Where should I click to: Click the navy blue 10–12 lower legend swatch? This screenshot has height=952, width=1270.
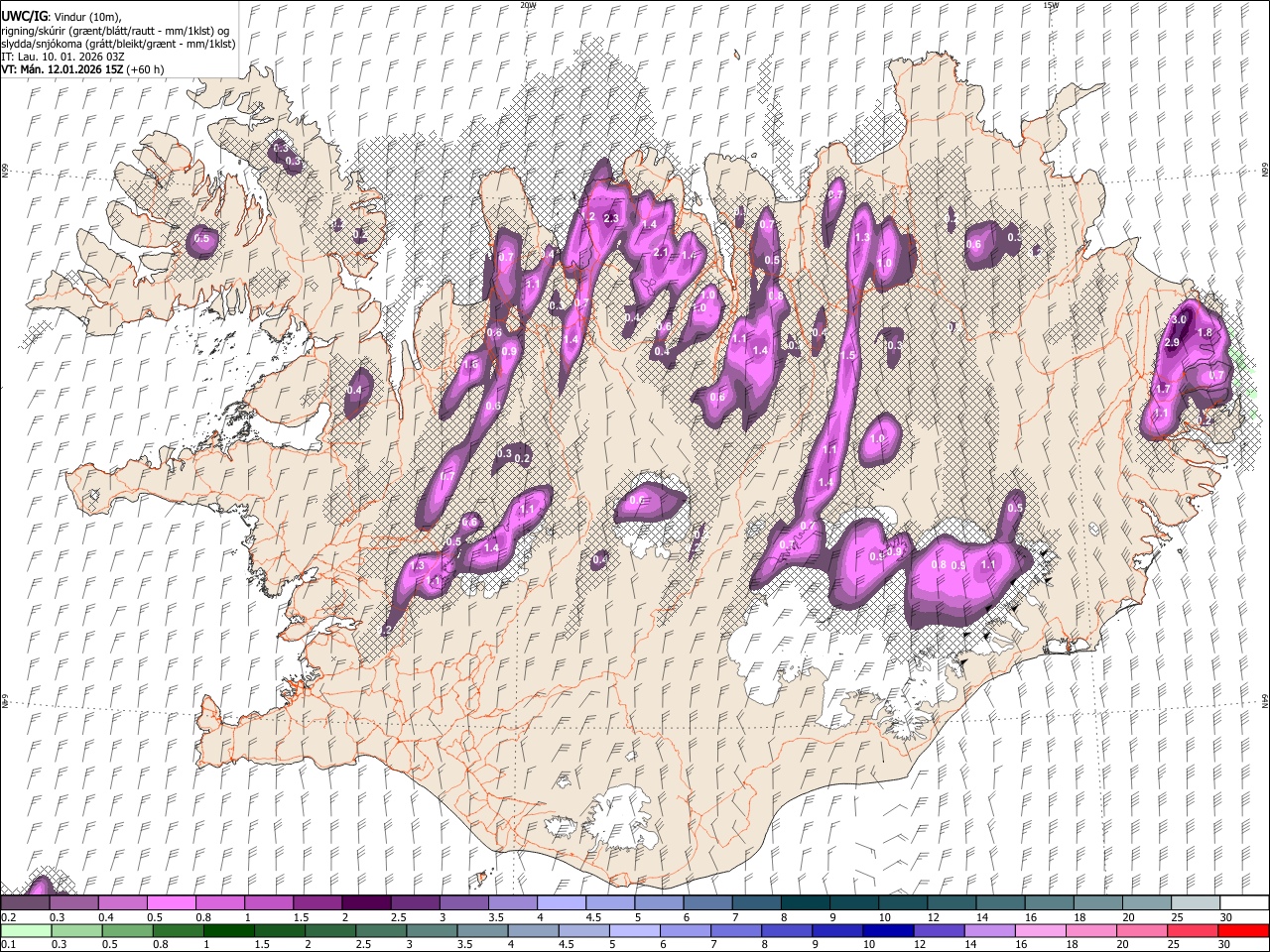tap(887, 931)
